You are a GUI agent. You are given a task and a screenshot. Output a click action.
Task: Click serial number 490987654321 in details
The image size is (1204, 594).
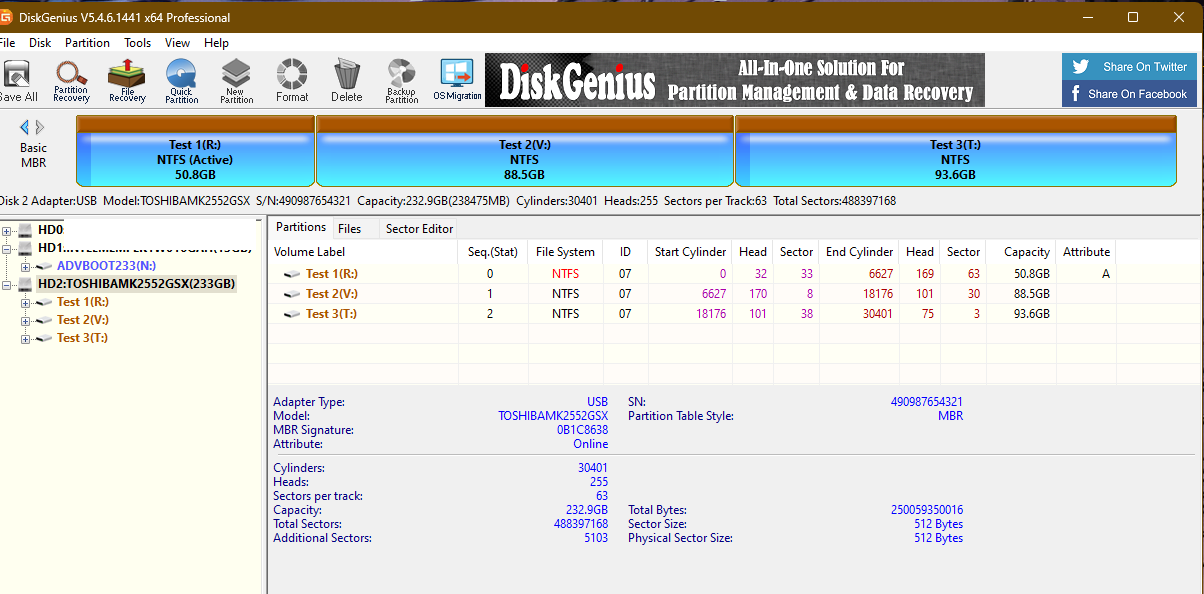[x=927, y=402]
